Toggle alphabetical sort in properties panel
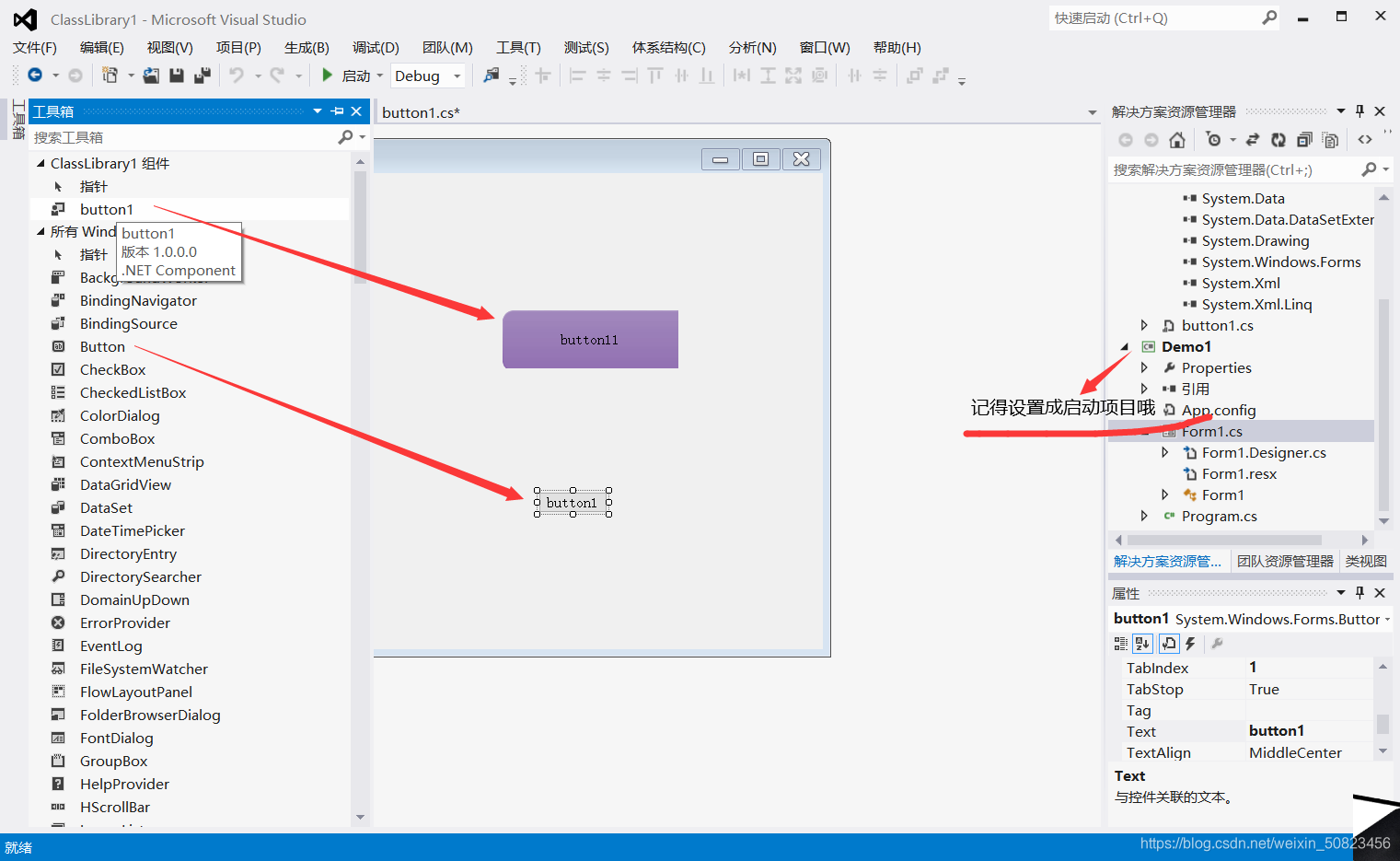 coord(1142,644)
